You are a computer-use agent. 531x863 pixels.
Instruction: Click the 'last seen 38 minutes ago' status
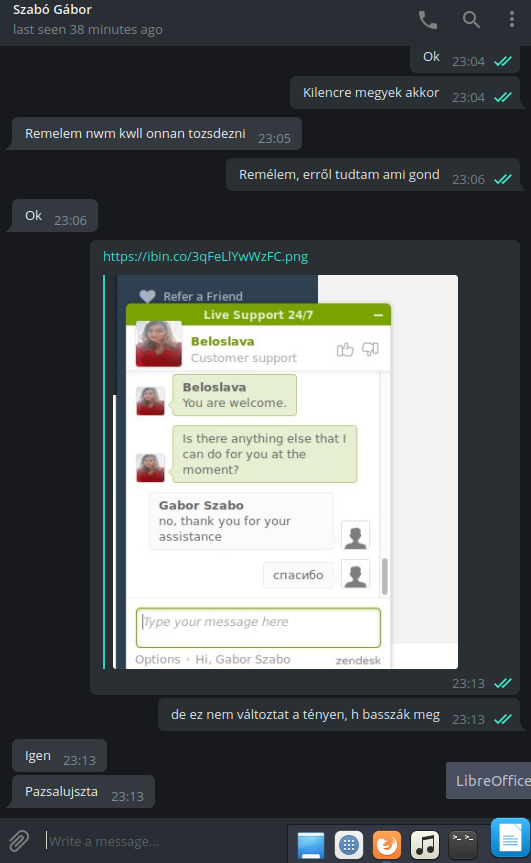[87, 29]
